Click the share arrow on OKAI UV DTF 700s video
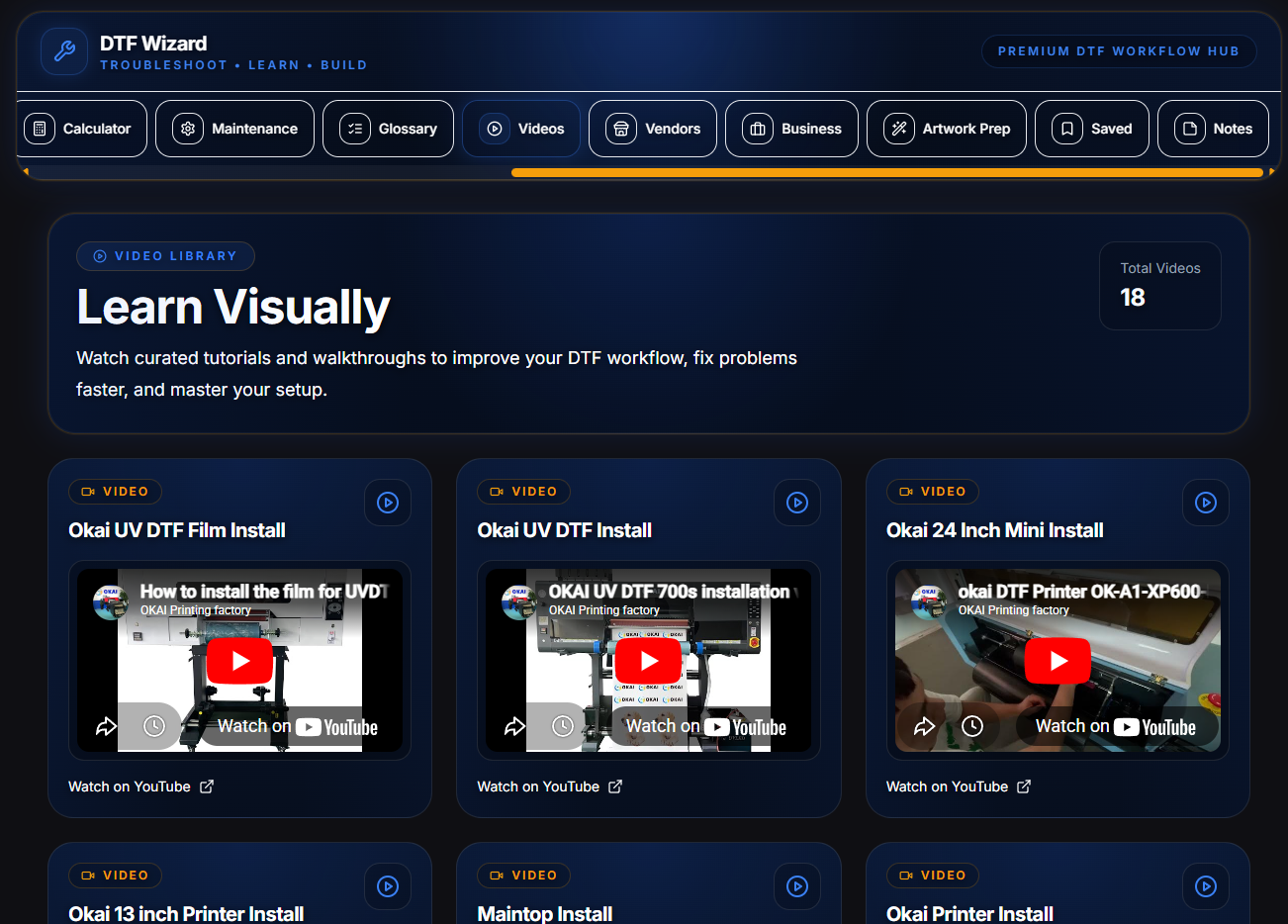The height and width of the screenshot is (924, 1288). [x=514, y=727]
